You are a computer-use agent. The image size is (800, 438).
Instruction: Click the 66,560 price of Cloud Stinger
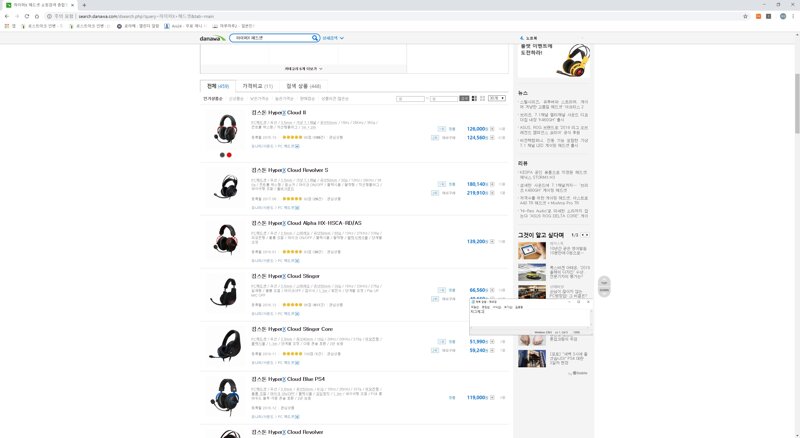[479, 290]
